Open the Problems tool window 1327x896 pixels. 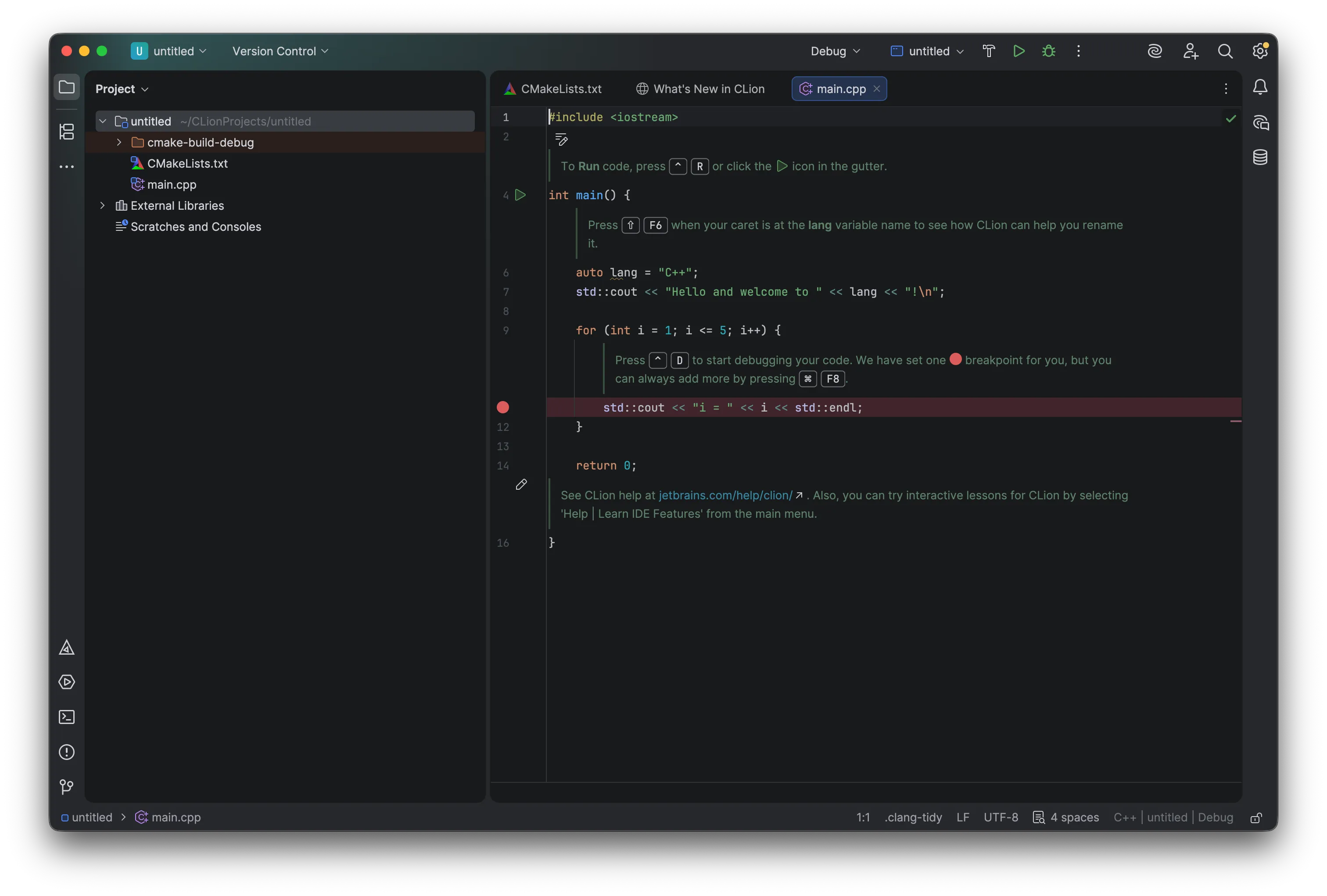click(x=66, y=753)
